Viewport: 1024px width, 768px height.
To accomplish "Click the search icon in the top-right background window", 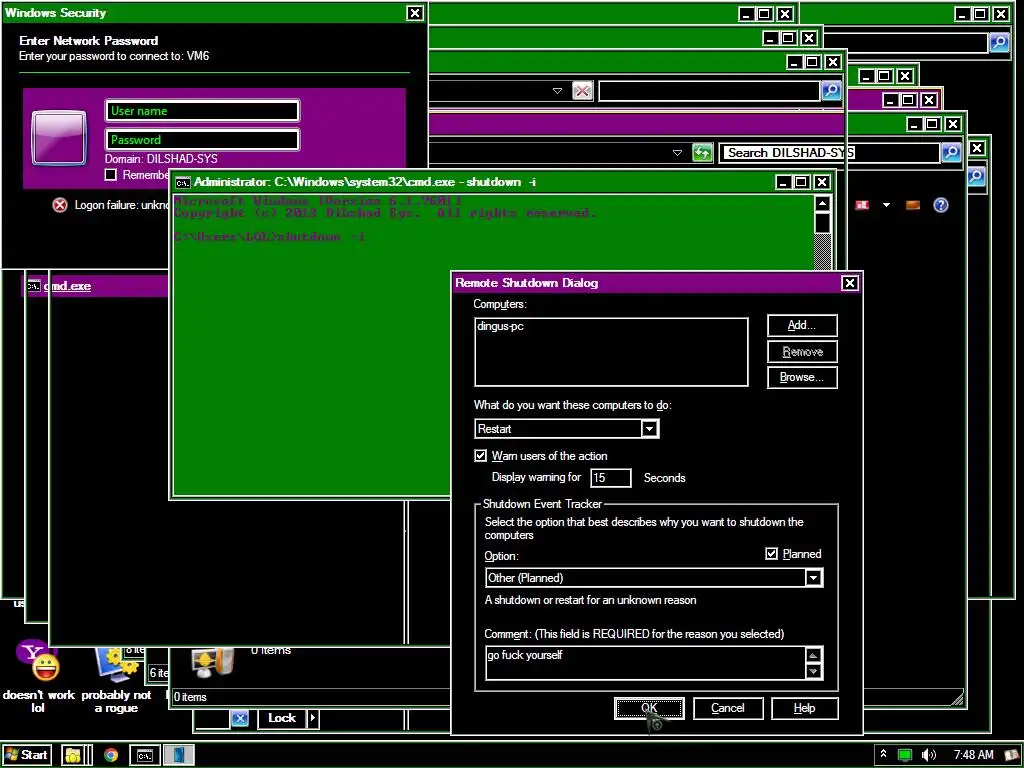I will click(999, 43).
